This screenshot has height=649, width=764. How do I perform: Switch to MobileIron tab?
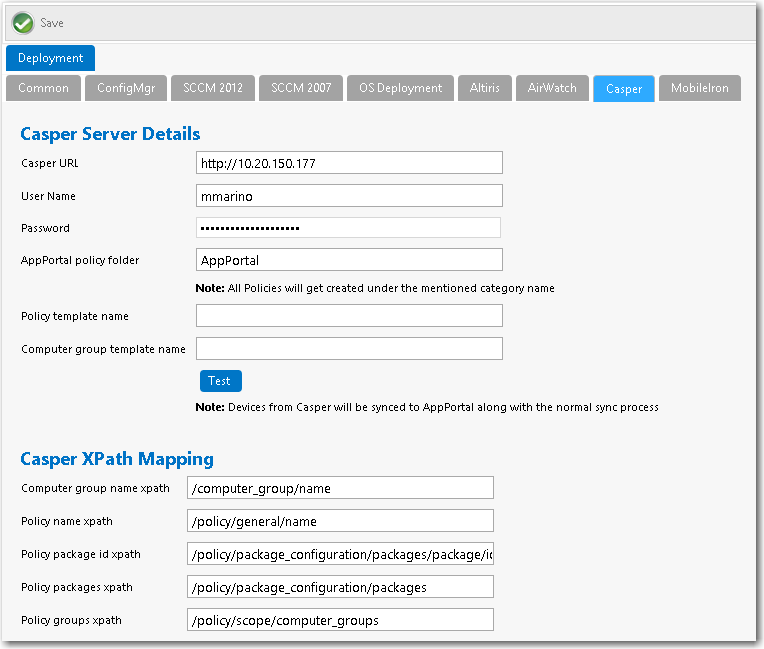[x=700, y=88]
